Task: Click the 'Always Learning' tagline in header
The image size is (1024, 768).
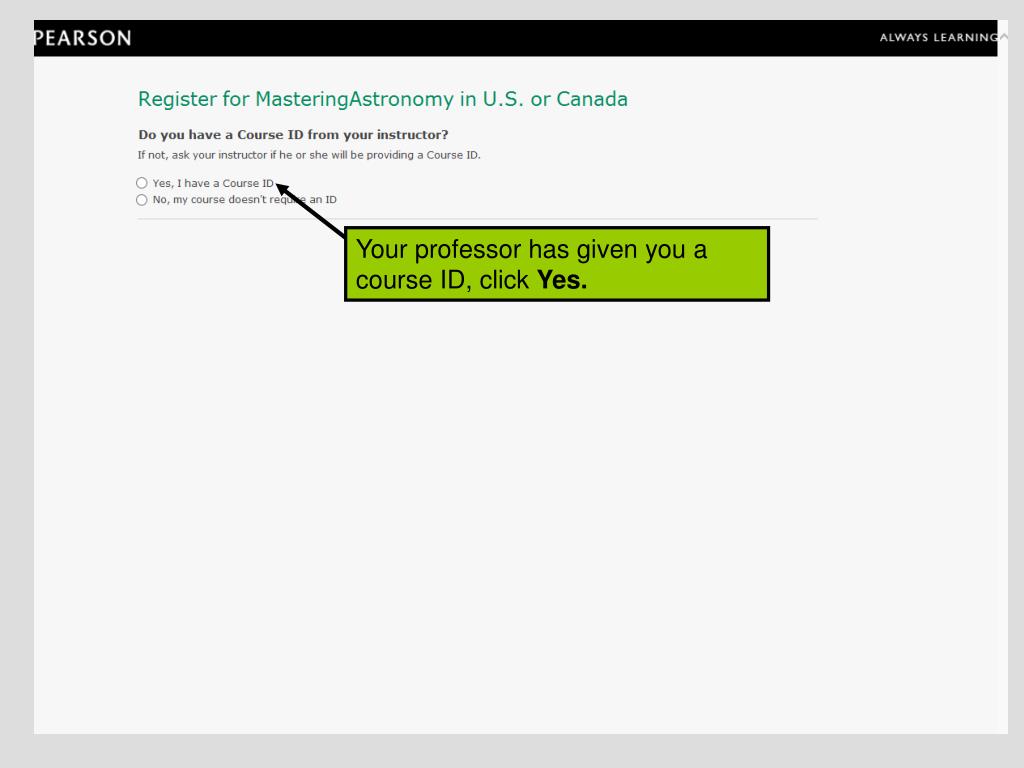Action: (938, 37)
